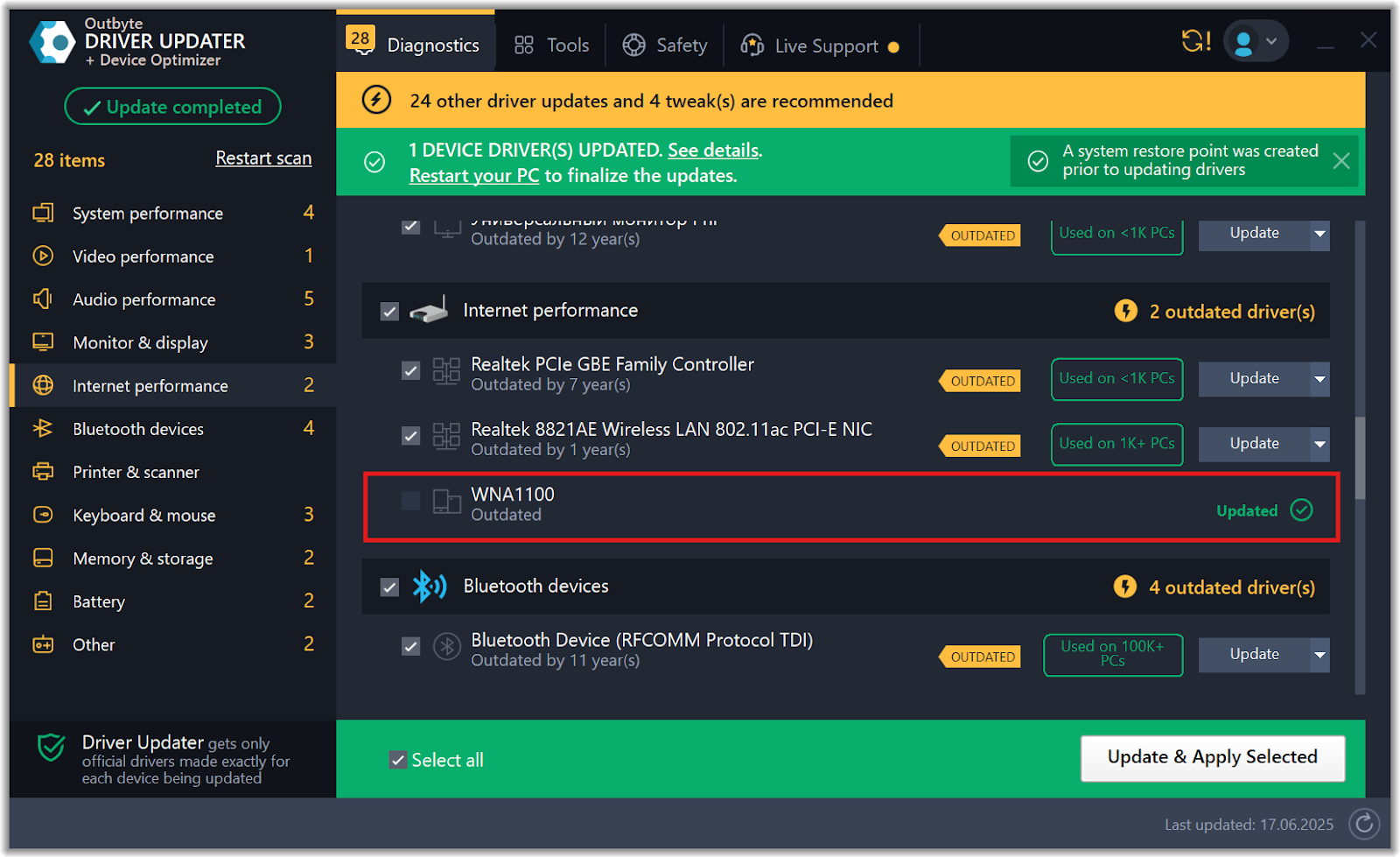This screenshot has height=857, width=1400.
Task: Select Internet performance in the sidebar
Action: pos(173,385)
